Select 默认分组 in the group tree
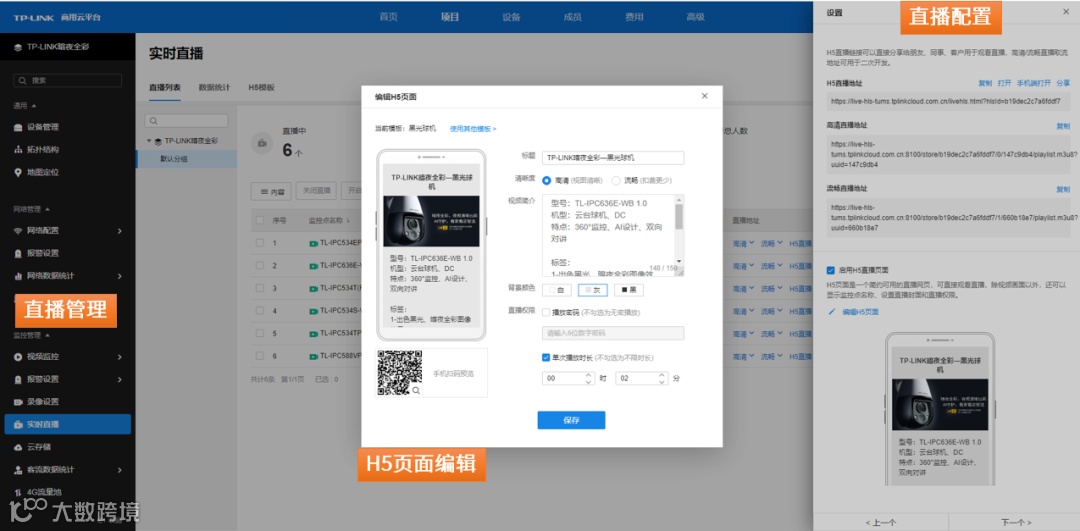 pyautogui.click(x=187, y=159)
